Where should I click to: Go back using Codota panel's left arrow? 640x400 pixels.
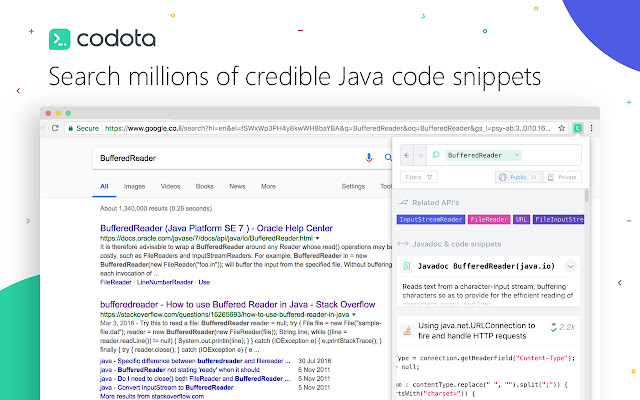click(408, 155)
